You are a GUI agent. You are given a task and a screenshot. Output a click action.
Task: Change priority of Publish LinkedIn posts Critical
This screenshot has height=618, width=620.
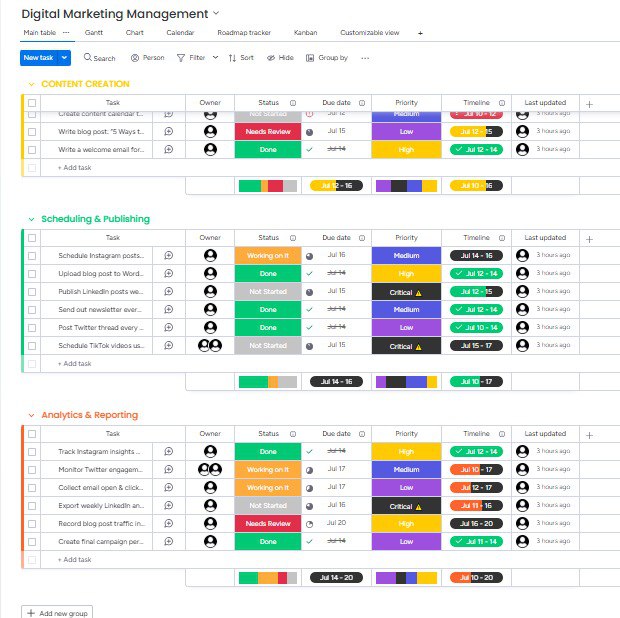coord(406,292)
